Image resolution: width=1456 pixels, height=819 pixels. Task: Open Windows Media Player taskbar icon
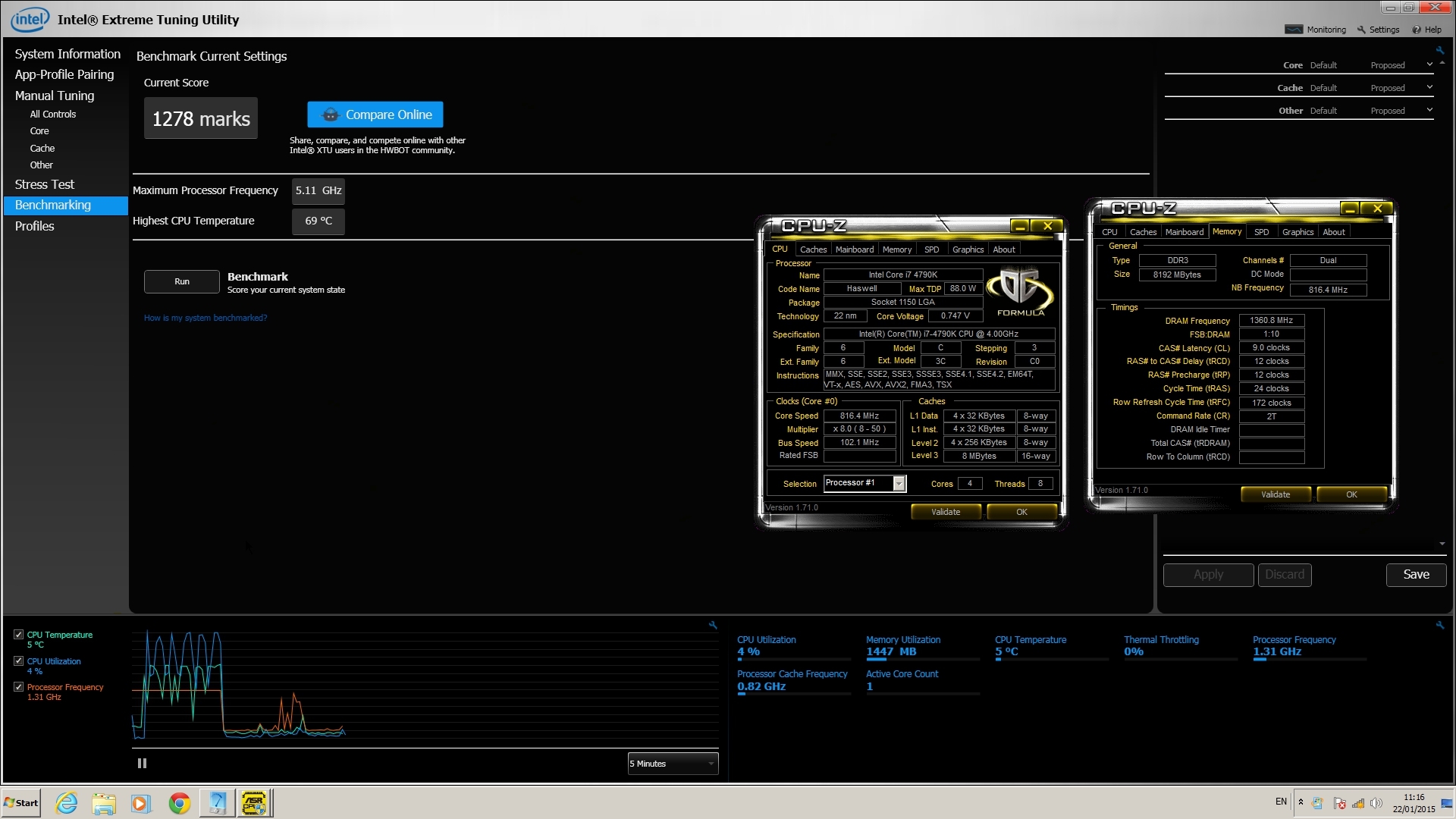click(141, 803)
